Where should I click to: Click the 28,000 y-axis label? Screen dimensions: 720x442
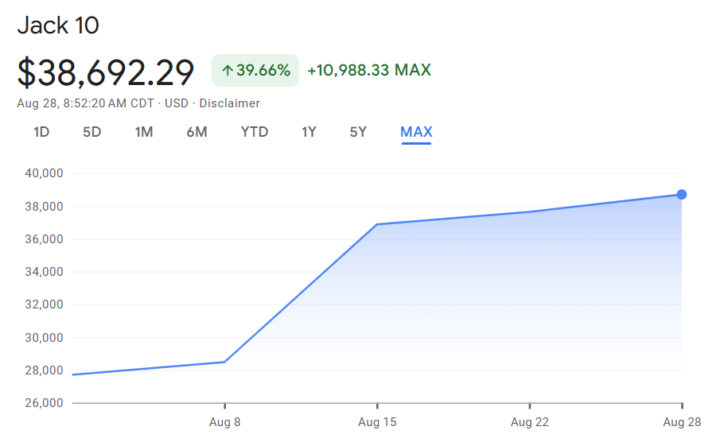pos(44,370)
